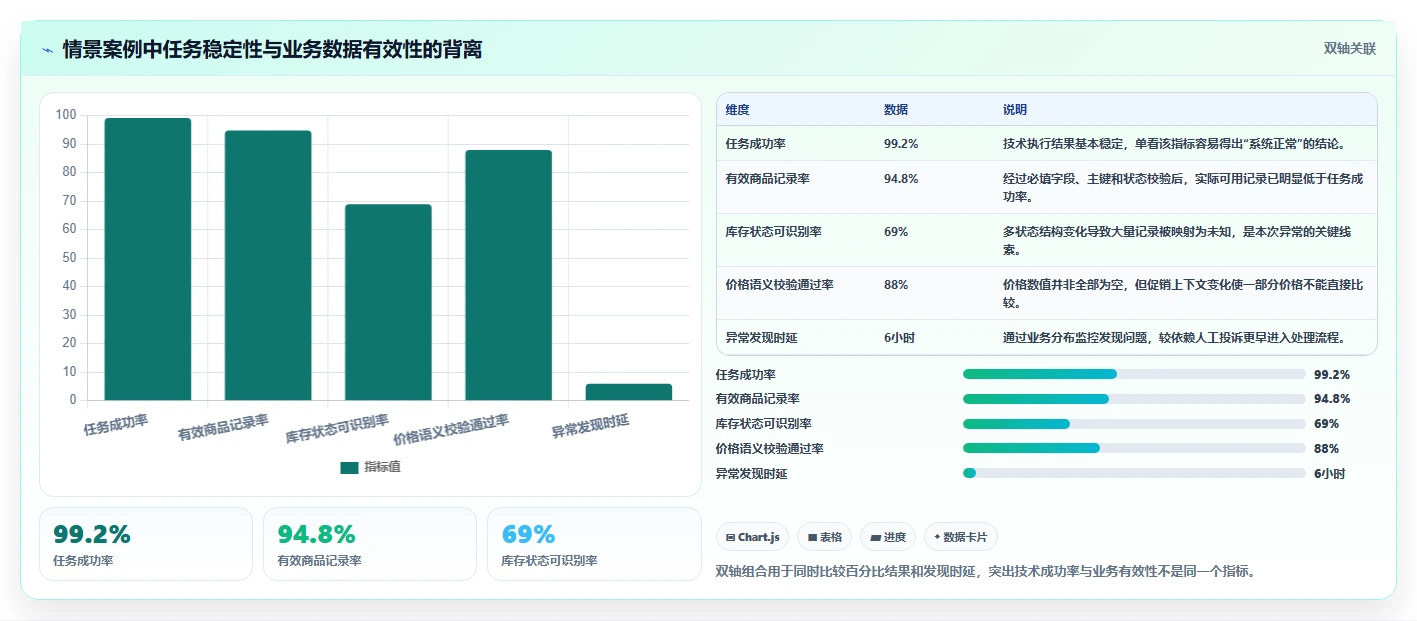The height and width of the screenshot is (621, 1417).
Task: Click the 异常发现时延 progress bar
Action: point(1134,473)
